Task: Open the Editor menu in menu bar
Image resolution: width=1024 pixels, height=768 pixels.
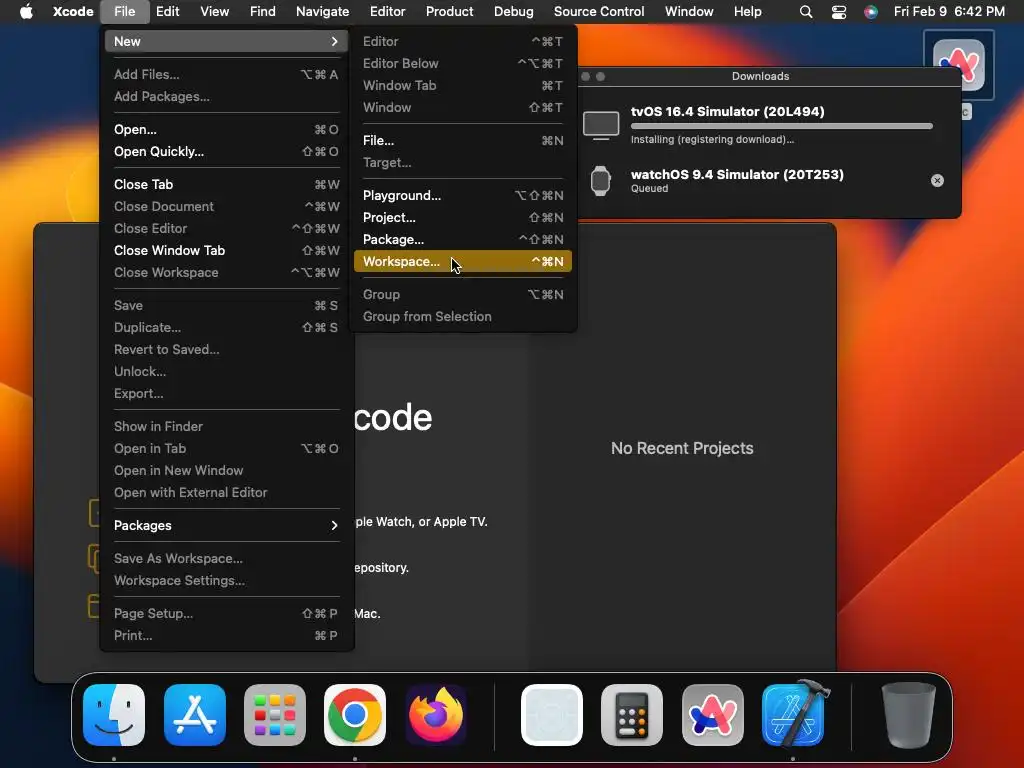Action: [x=387, y=12]
